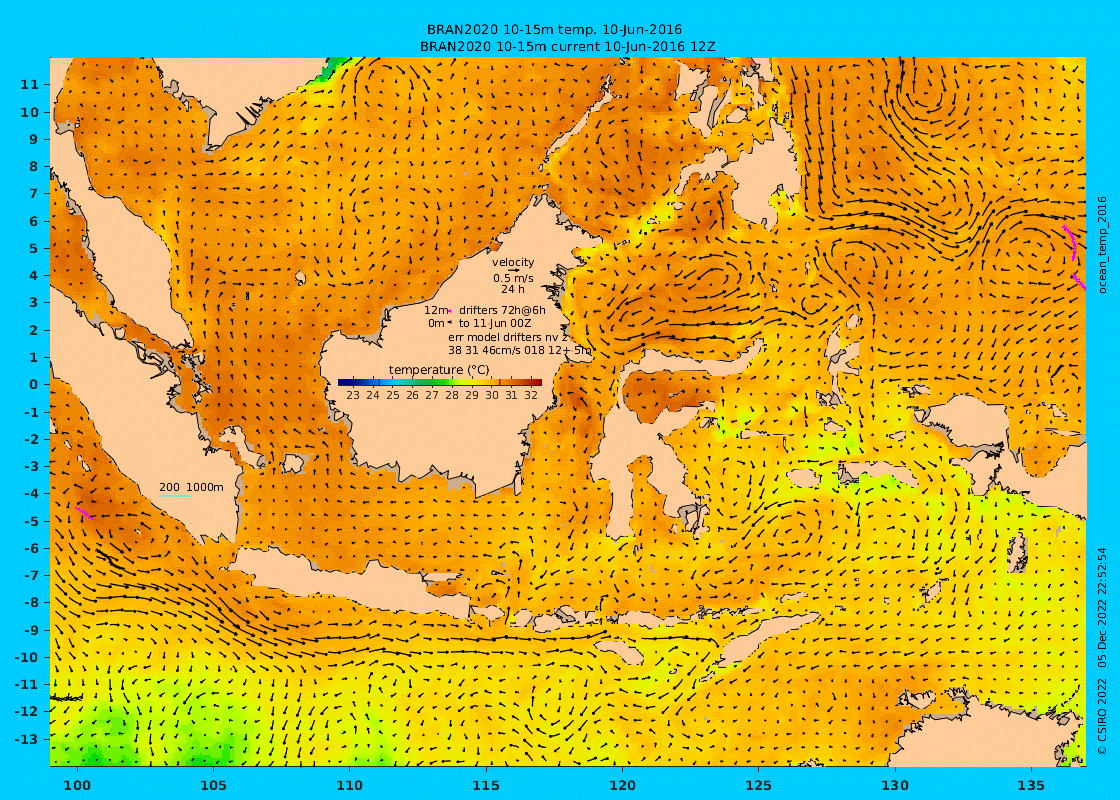
Task: Click the '24 h' legend text
Action: tap(513, 289)
